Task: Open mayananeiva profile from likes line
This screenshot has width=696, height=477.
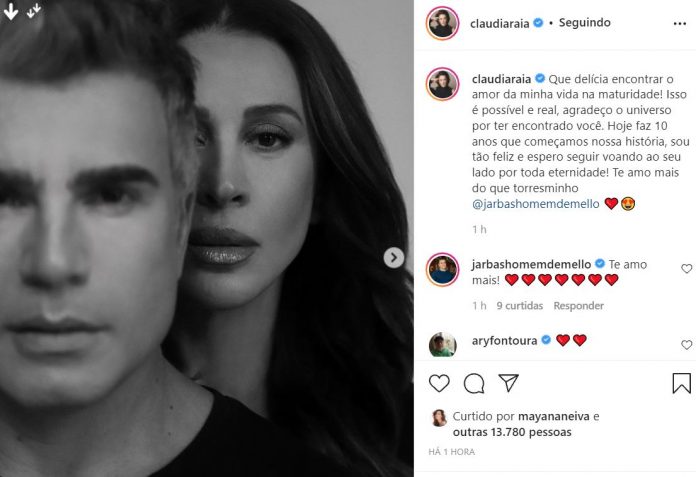Action: coord(554,417)
